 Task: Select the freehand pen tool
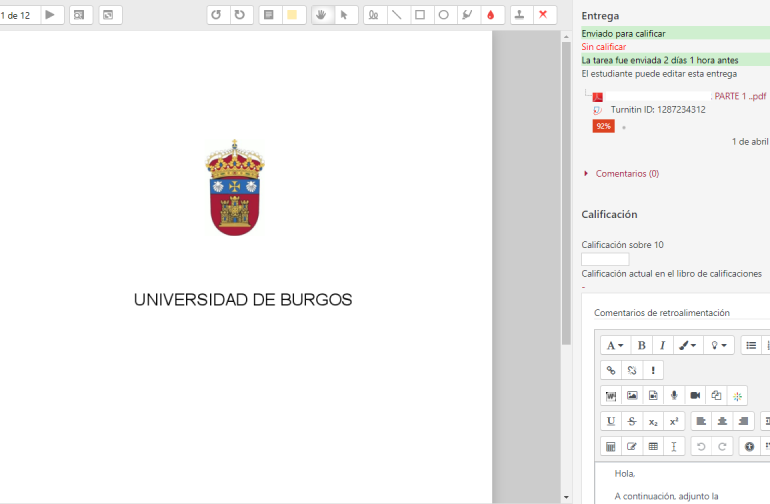(374, 15)
